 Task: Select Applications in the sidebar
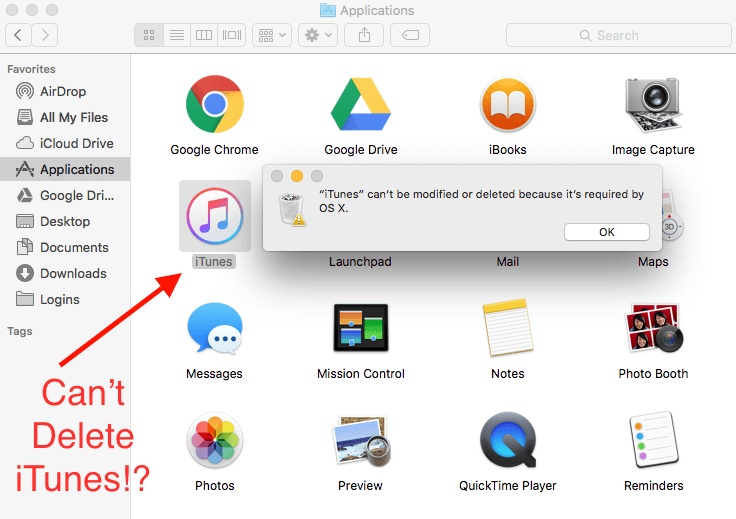(x=65, y=169)
